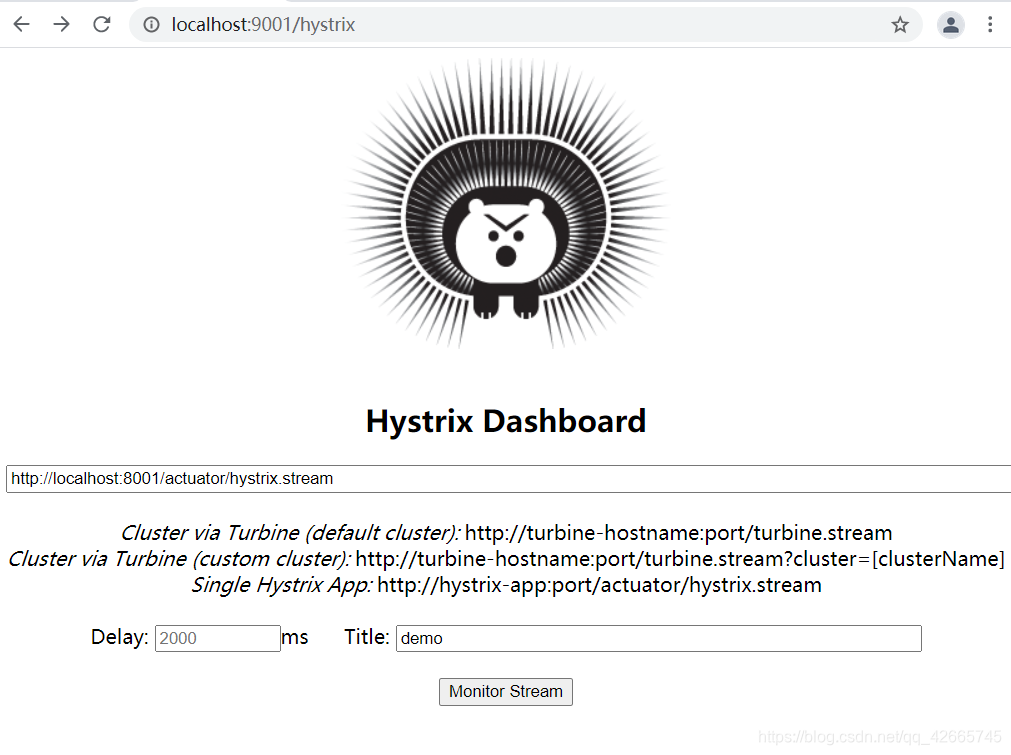Click the 'Delay:' label
The image size is (1011, 755).
120,637
